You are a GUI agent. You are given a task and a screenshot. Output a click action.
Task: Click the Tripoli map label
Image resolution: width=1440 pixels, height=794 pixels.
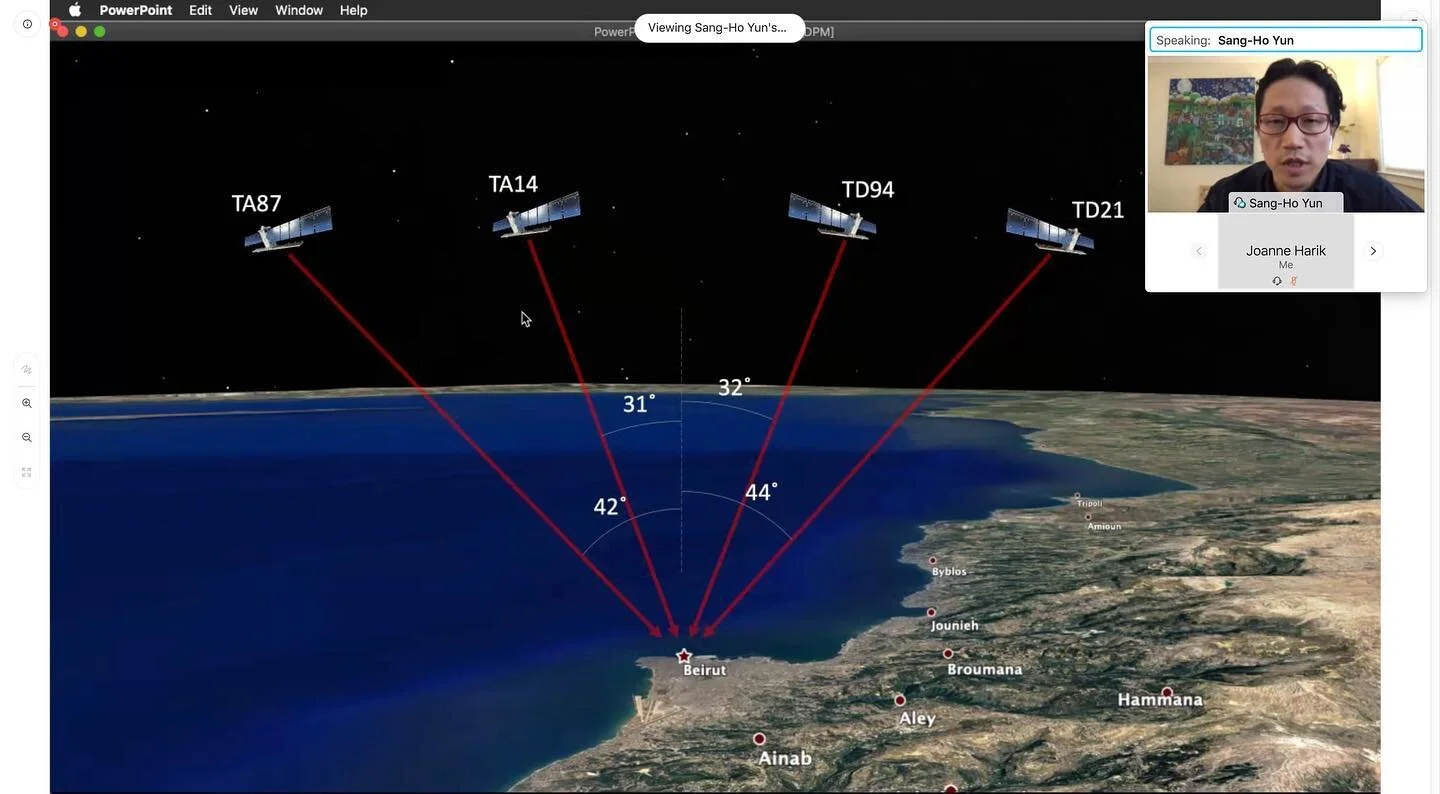(1090, 503)
